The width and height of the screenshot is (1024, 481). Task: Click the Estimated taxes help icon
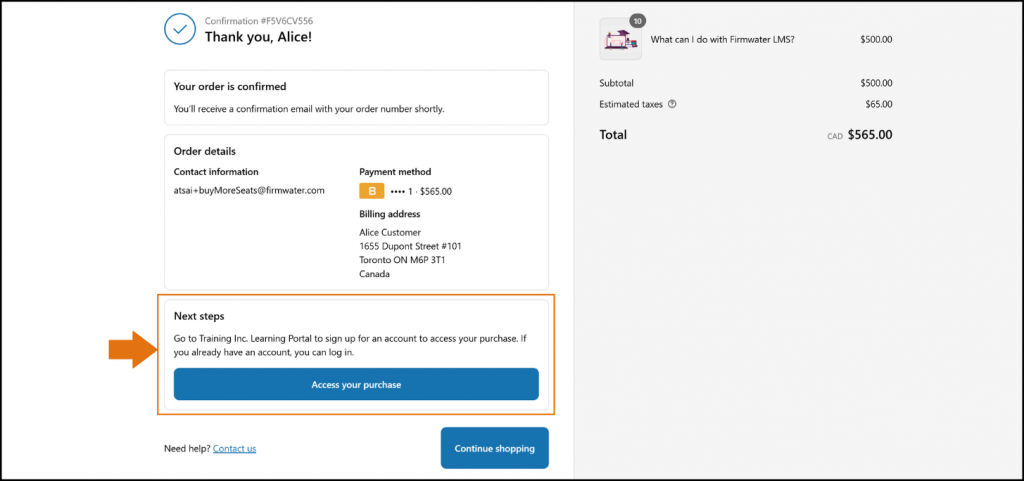[x=673, y=104]
